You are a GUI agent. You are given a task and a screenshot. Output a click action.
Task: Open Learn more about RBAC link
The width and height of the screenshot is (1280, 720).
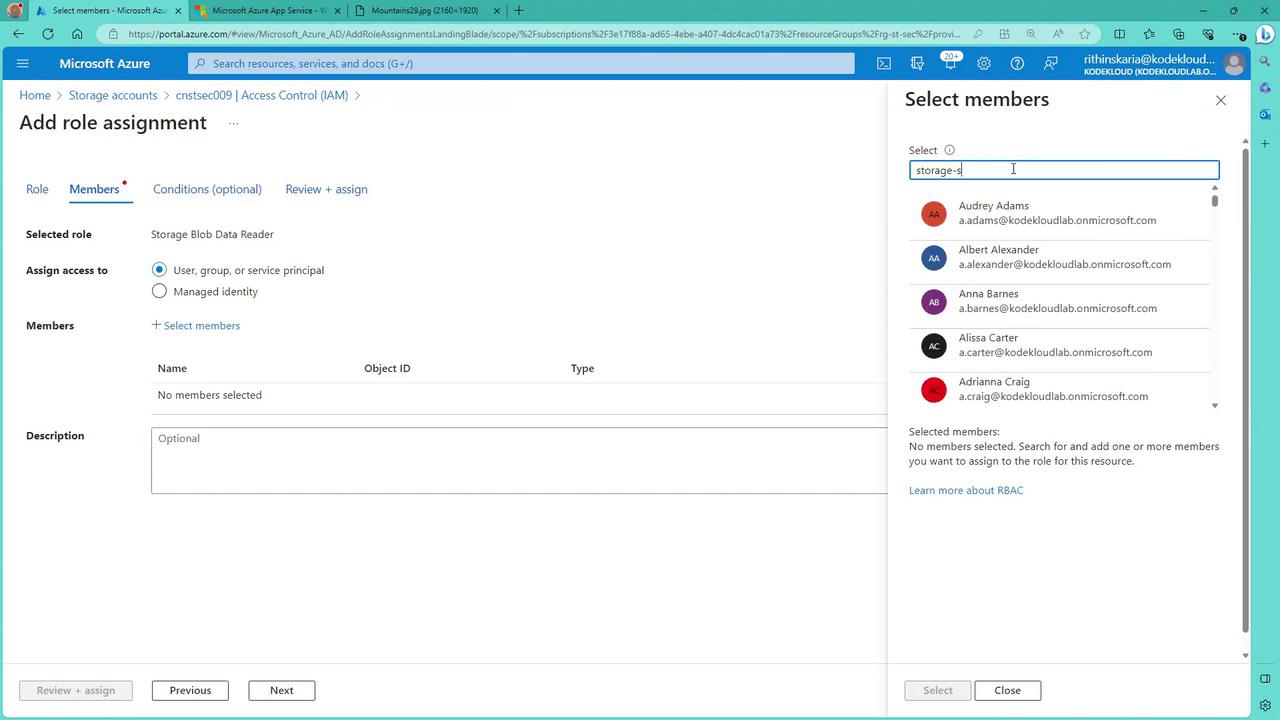pos(966,490)
